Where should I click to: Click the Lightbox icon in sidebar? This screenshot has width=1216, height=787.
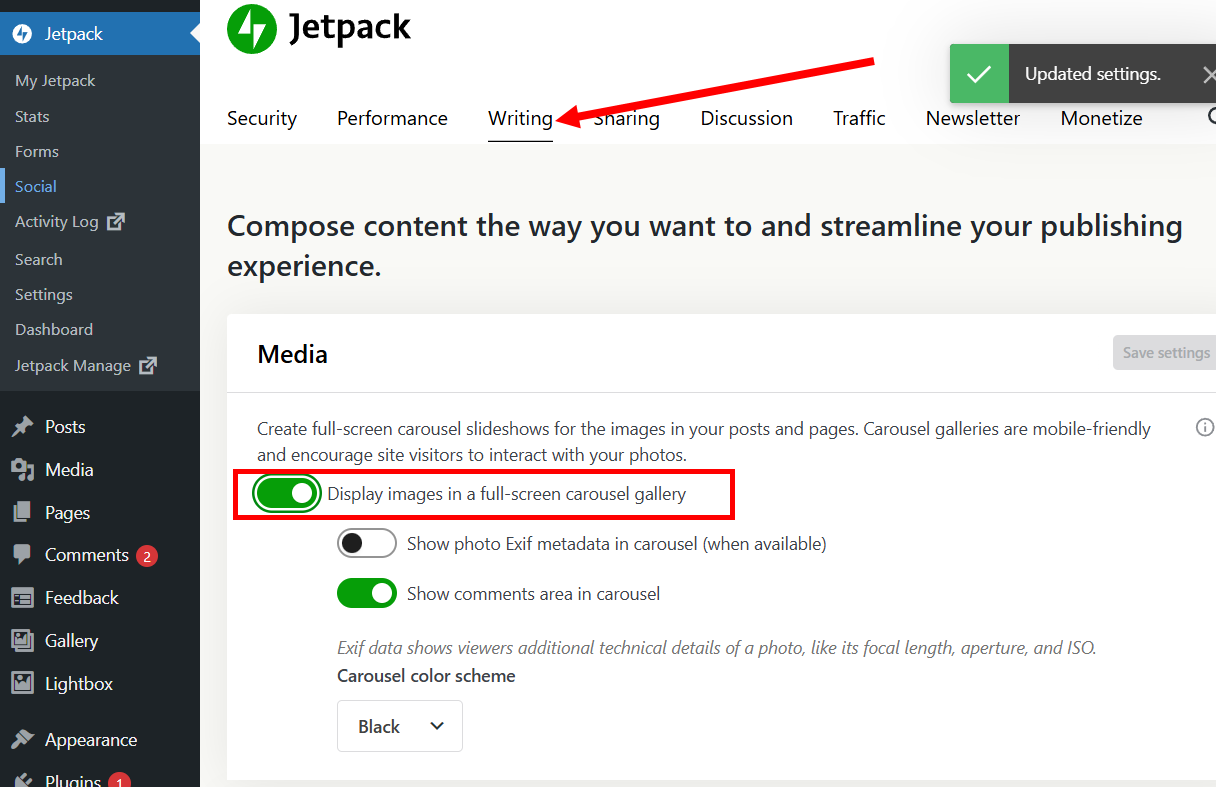click(22, 684)
